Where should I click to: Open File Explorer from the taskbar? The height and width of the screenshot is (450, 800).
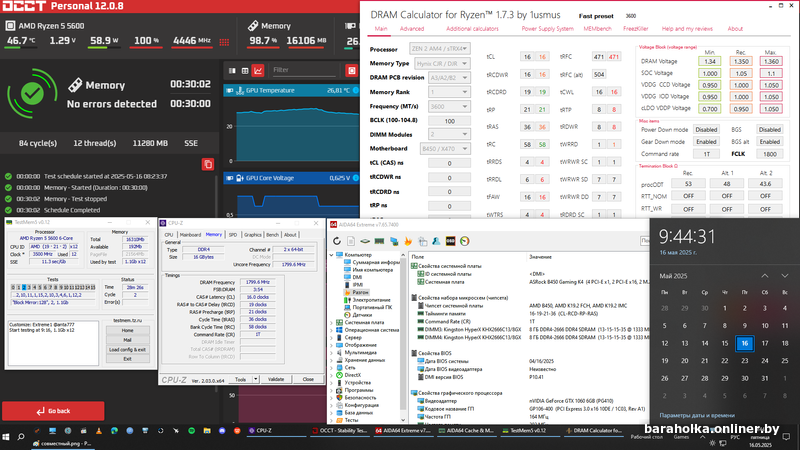[207, 431]
